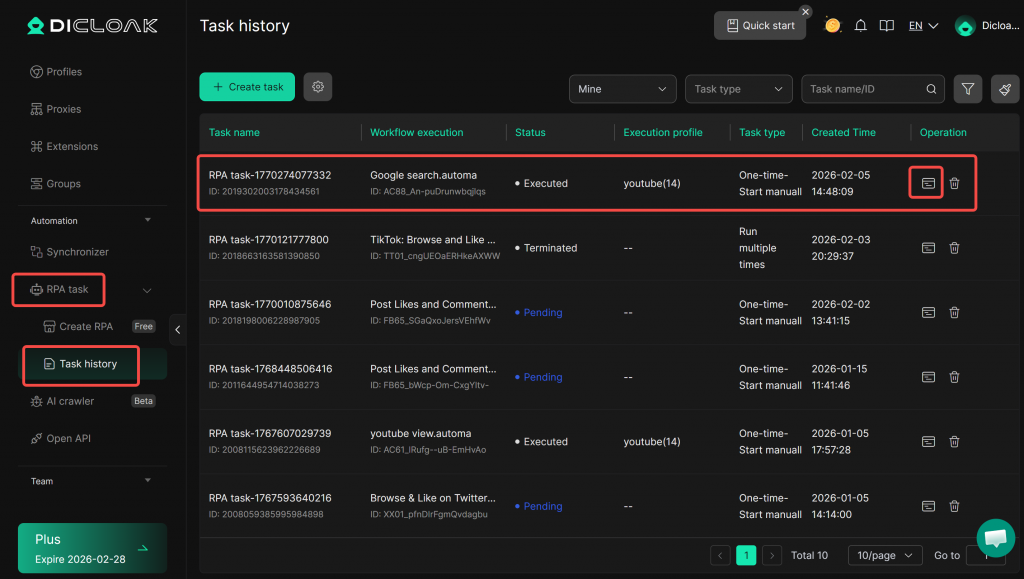Open the live chat support bubble
Screen dimensions: 1024x579
[995, 537]
